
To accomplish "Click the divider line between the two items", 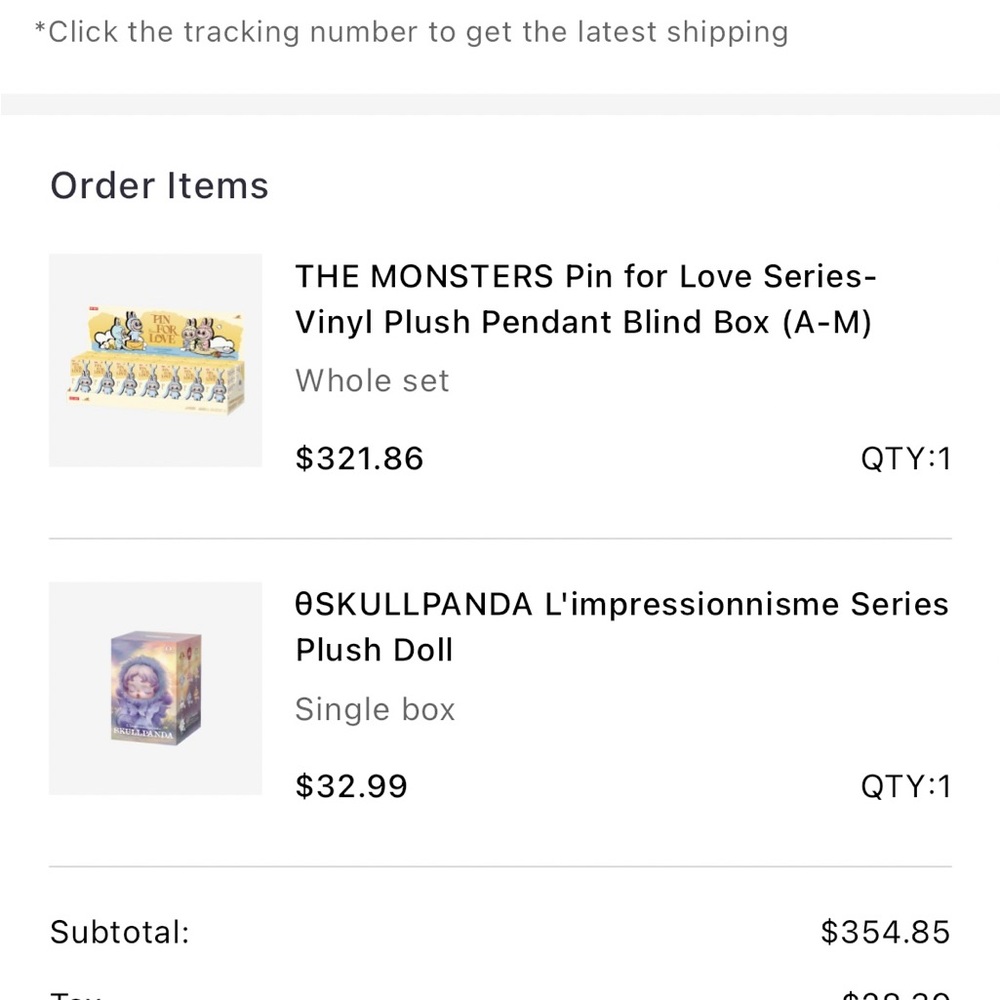I will pos(500,539).
